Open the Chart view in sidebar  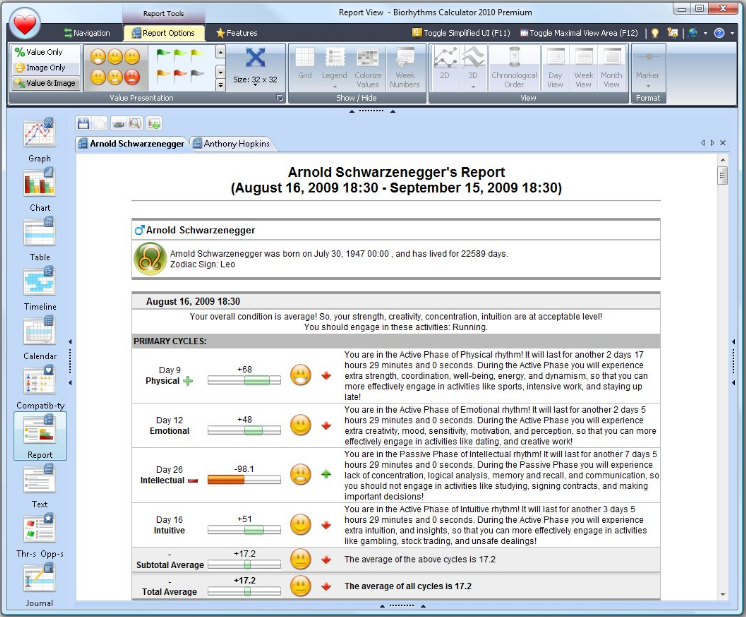tap(39, 190)
